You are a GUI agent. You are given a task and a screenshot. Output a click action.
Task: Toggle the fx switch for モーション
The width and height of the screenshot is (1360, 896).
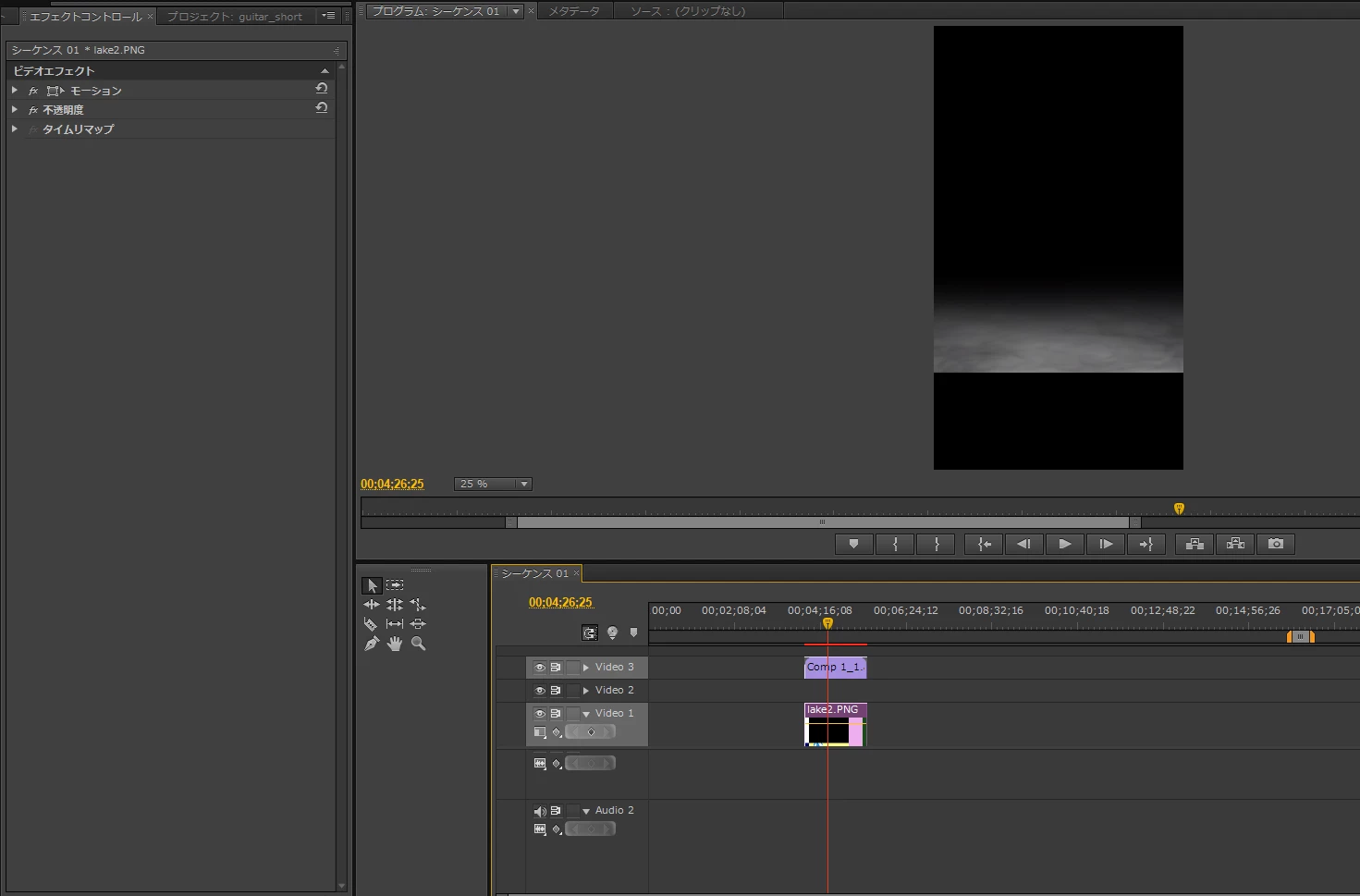click(x=33, y=91)
